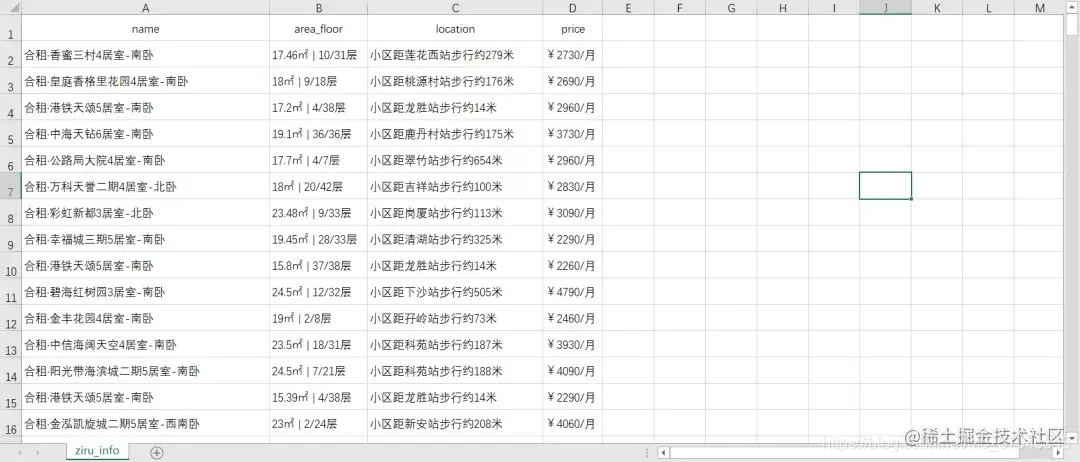Select cell '合租·中海天钻6居室-南卧'

coord(145,134)
